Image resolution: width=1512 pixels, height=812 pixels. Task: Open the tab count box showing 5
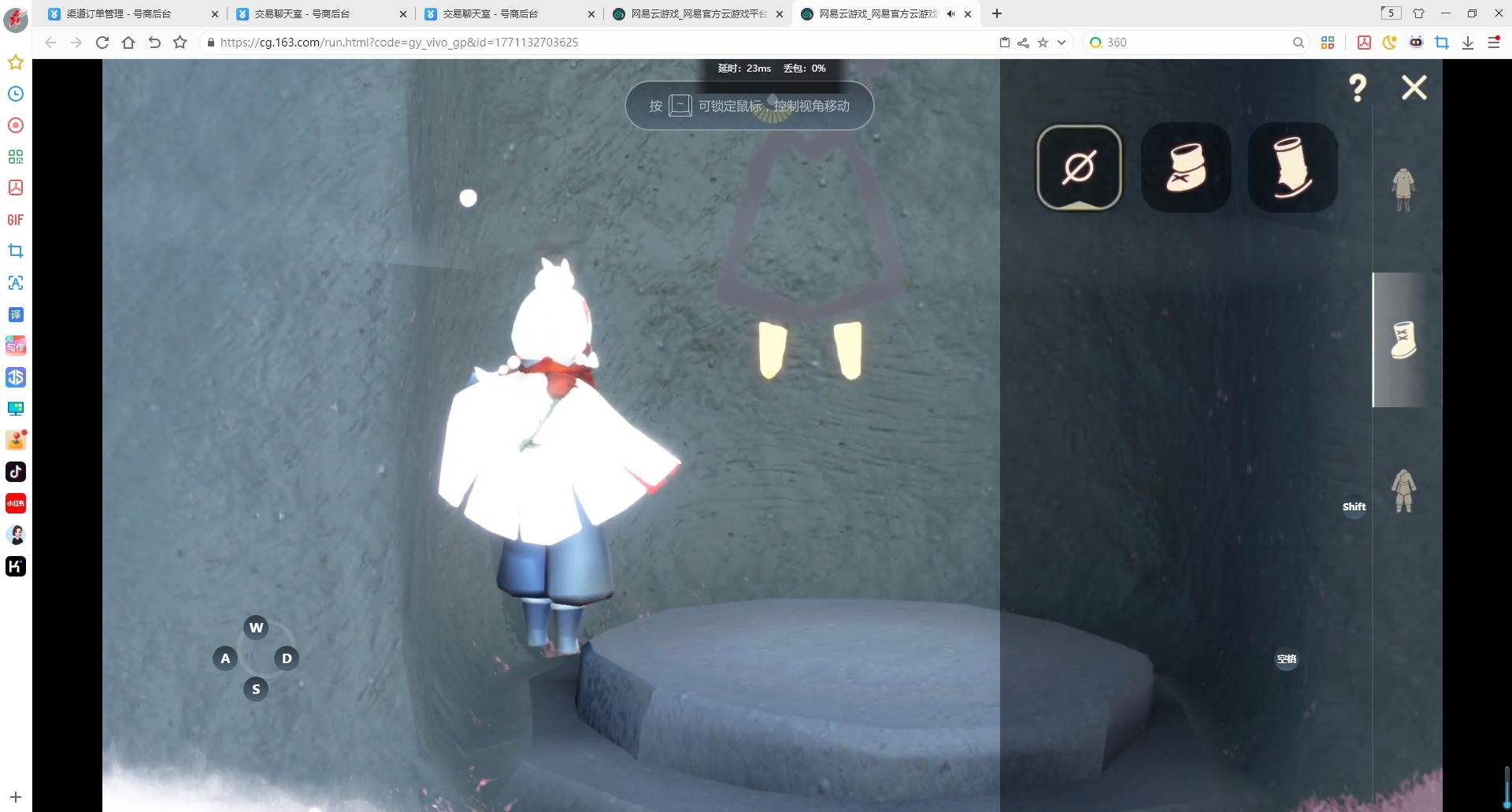(1392, 13)
